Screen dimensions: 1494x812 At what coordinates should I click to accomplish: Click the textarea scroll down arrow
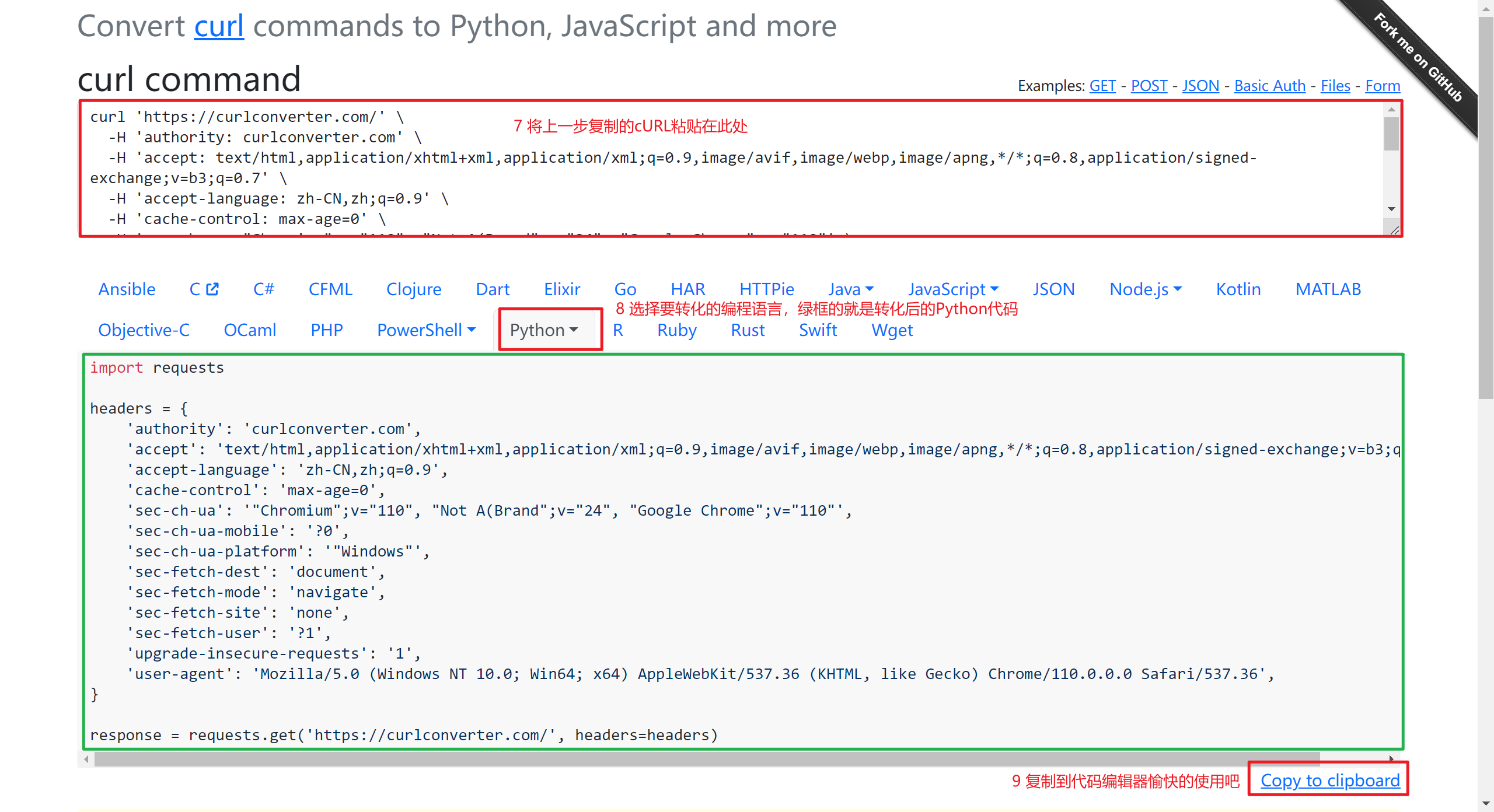(x=1392, y=209)
